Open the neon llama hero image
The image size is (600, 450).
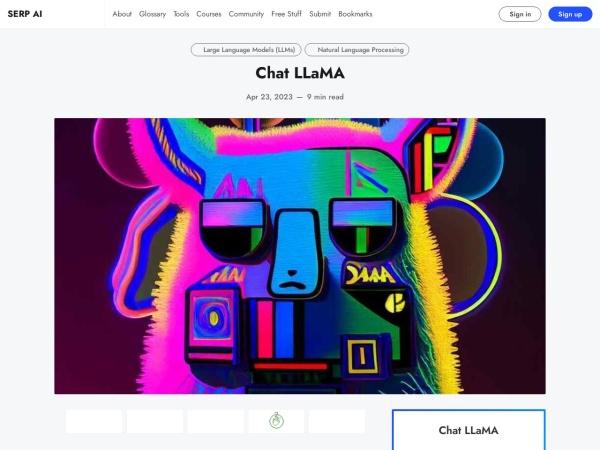pyautogui.click(x=300, y=256)
